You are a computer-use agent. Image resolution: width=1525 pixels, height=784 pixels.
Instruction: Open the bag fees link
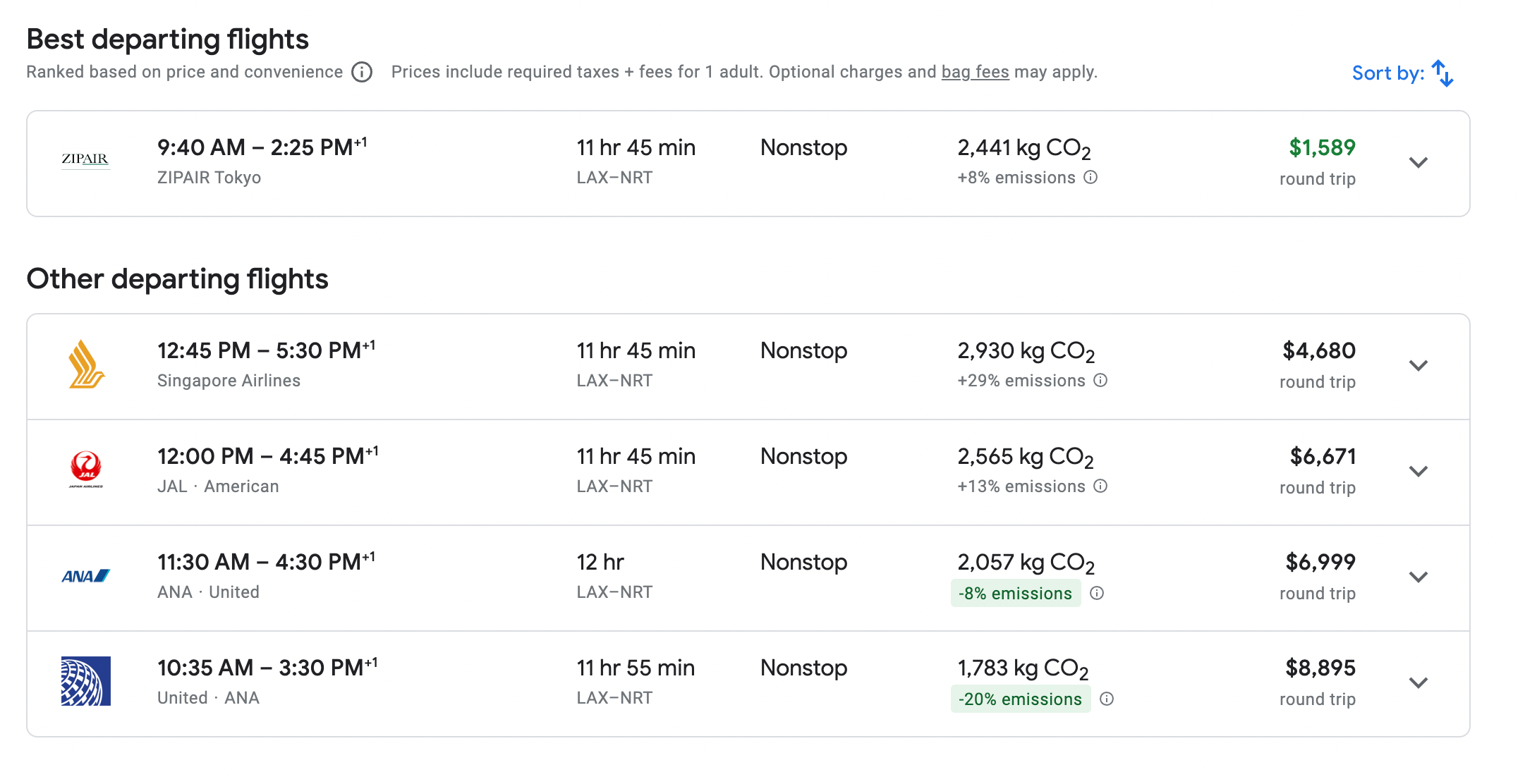975,72
